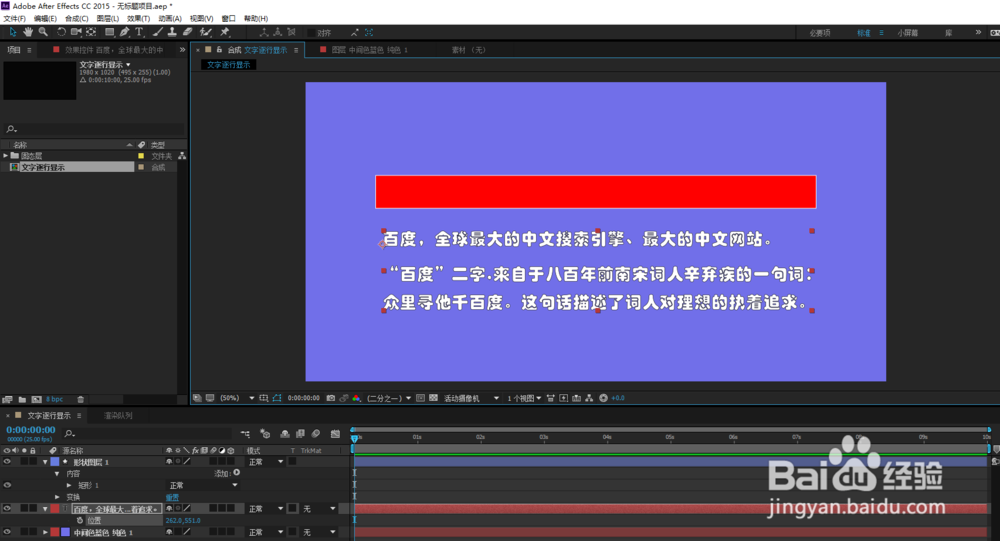Open the (50%) magnification dropdown

[x=237, y=398]
